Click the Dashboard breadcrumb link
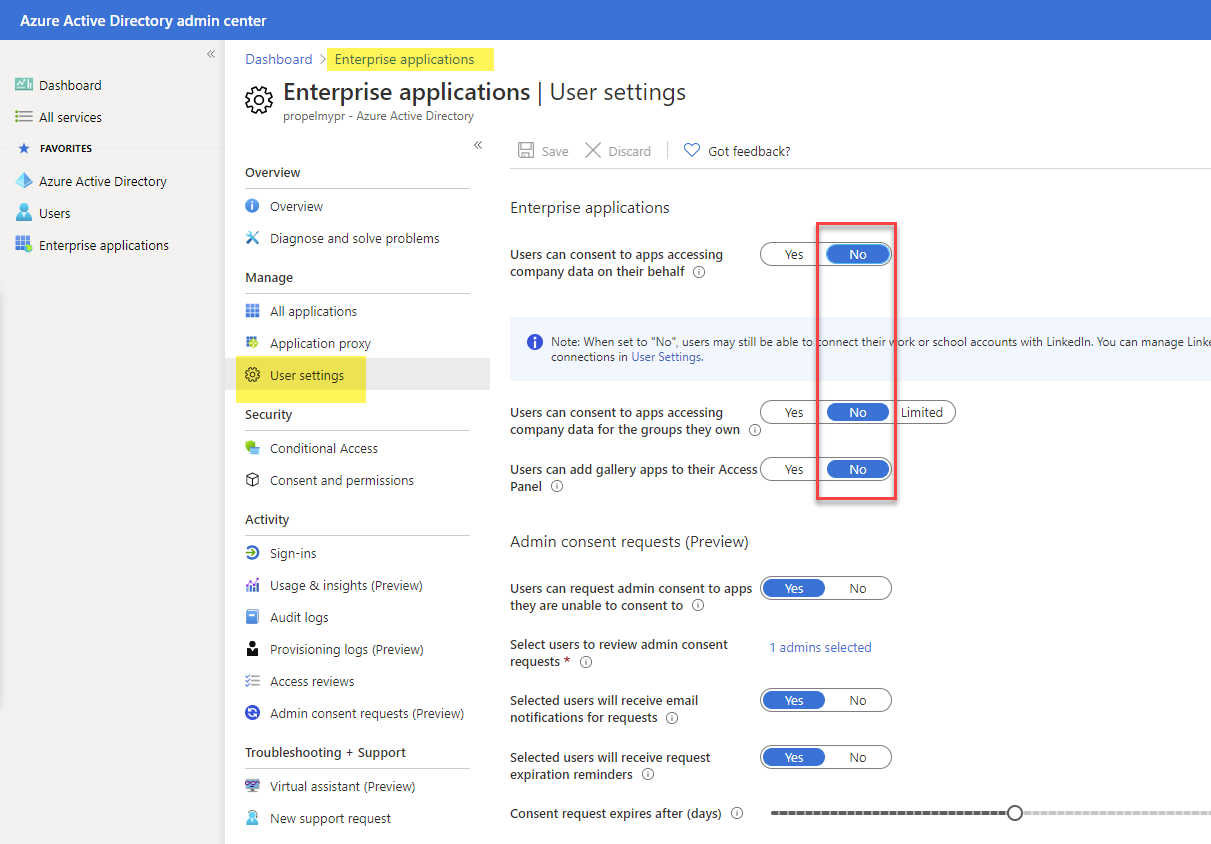This screenshot has height=844, width=1211. coord(279,59)
